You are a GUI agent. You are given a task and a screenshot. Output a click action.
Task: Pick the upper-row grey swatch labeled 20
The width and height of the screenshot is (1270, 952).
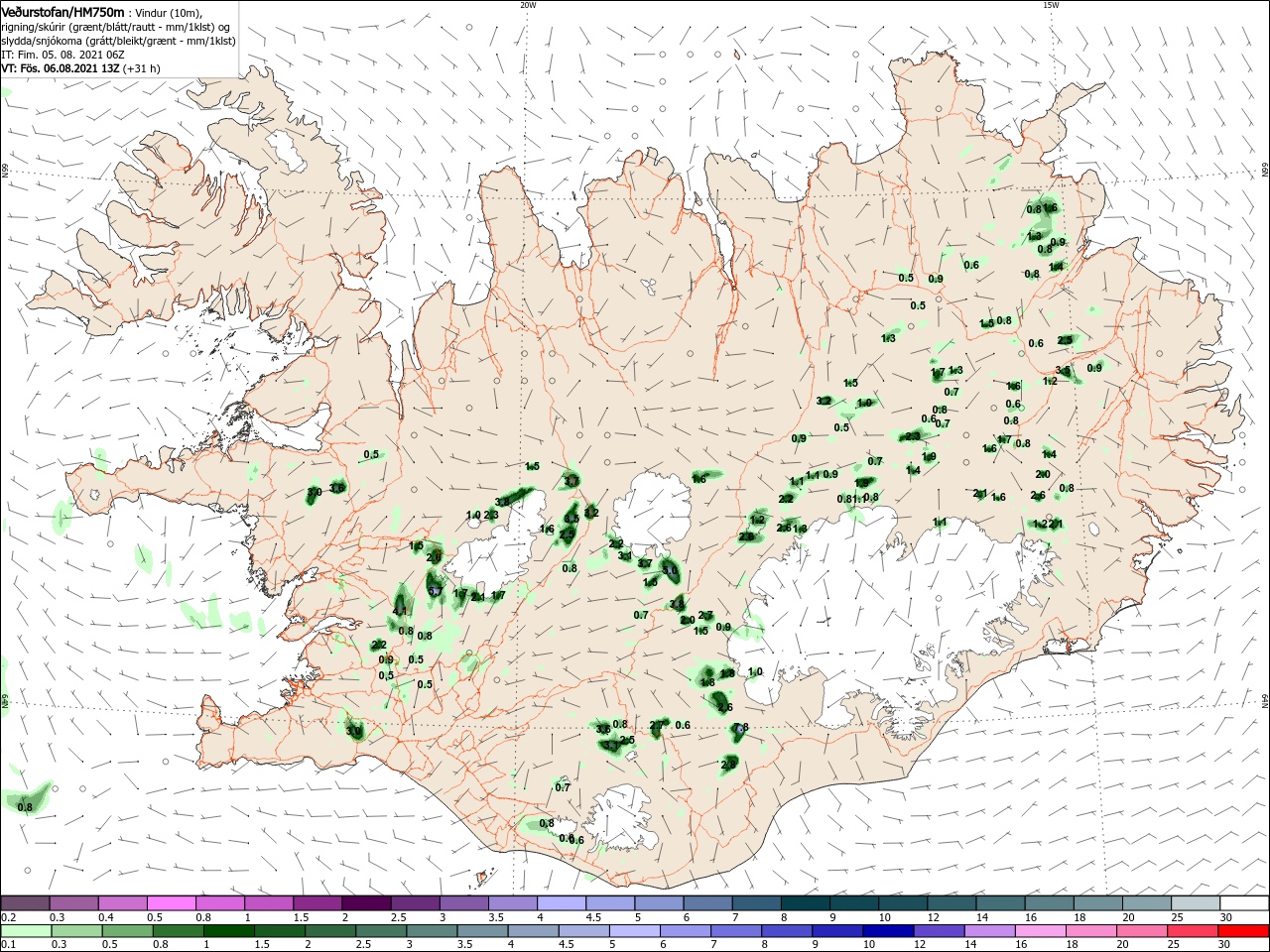1147,902
